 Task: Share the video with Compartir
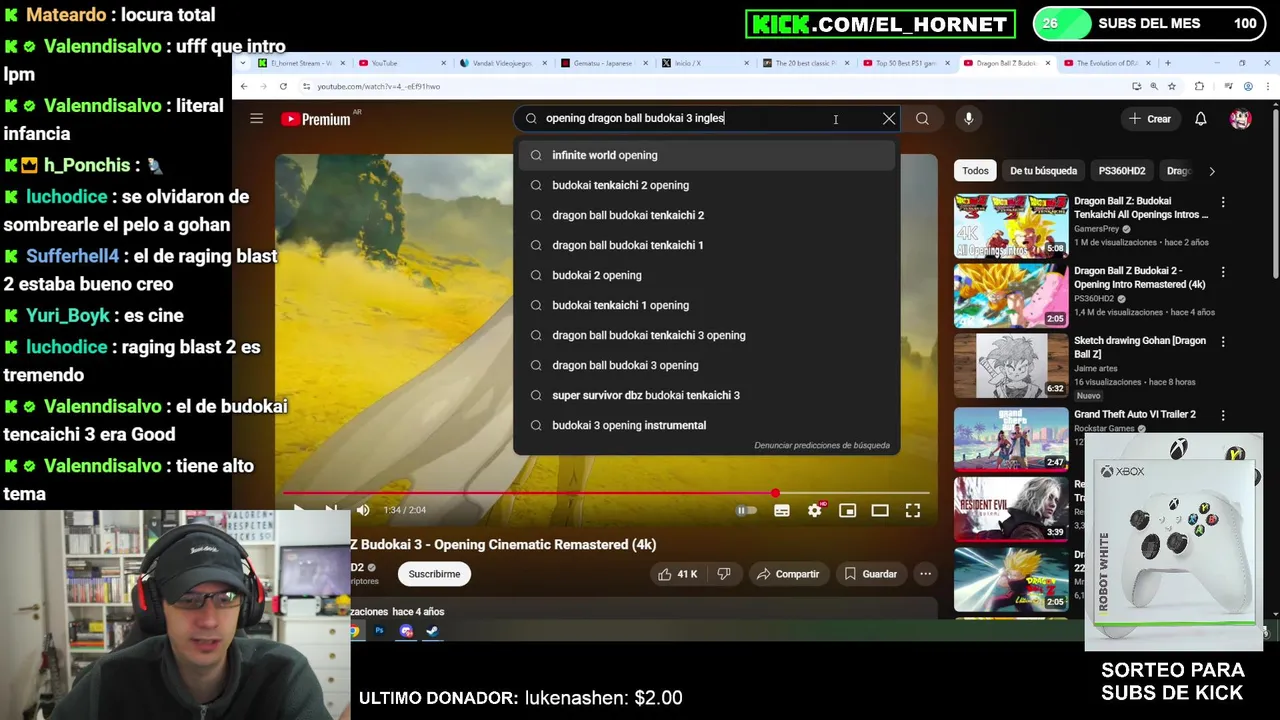pyautogui.click(x=788, y=574)
